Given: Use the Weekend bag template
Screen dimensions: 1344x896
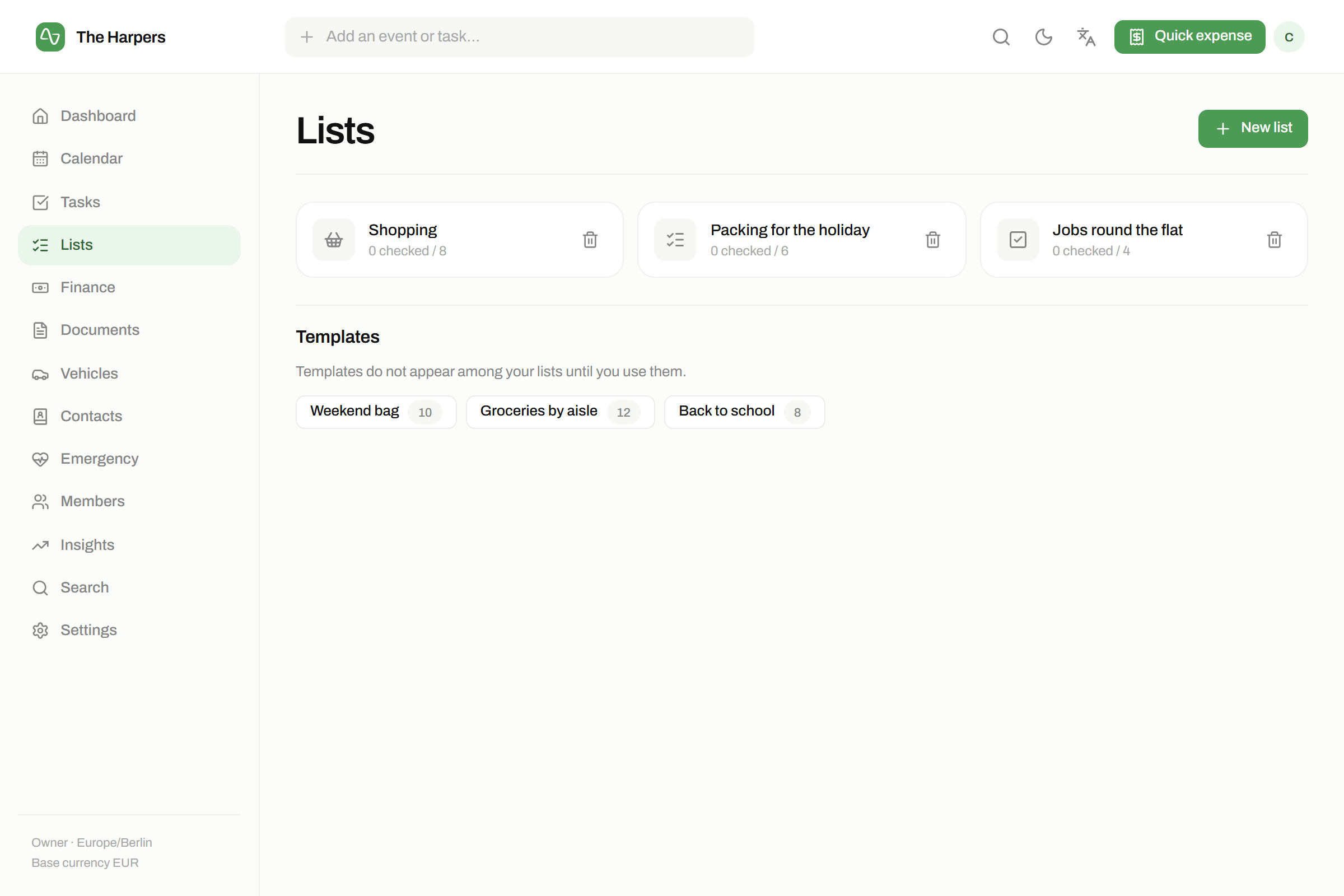Looking at the screenshot, I should pos(376,412).
